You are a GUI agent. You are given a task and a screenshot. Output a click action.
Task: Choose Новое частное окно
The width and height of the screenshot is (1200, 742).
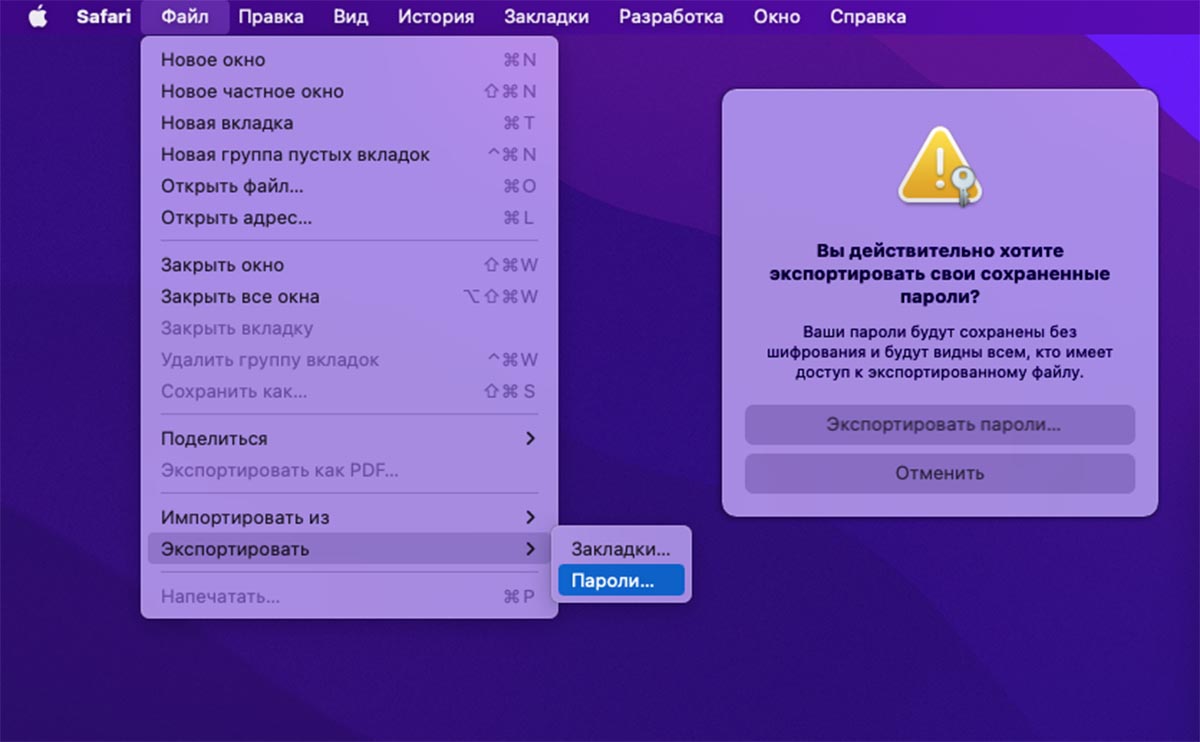(349, 91)
